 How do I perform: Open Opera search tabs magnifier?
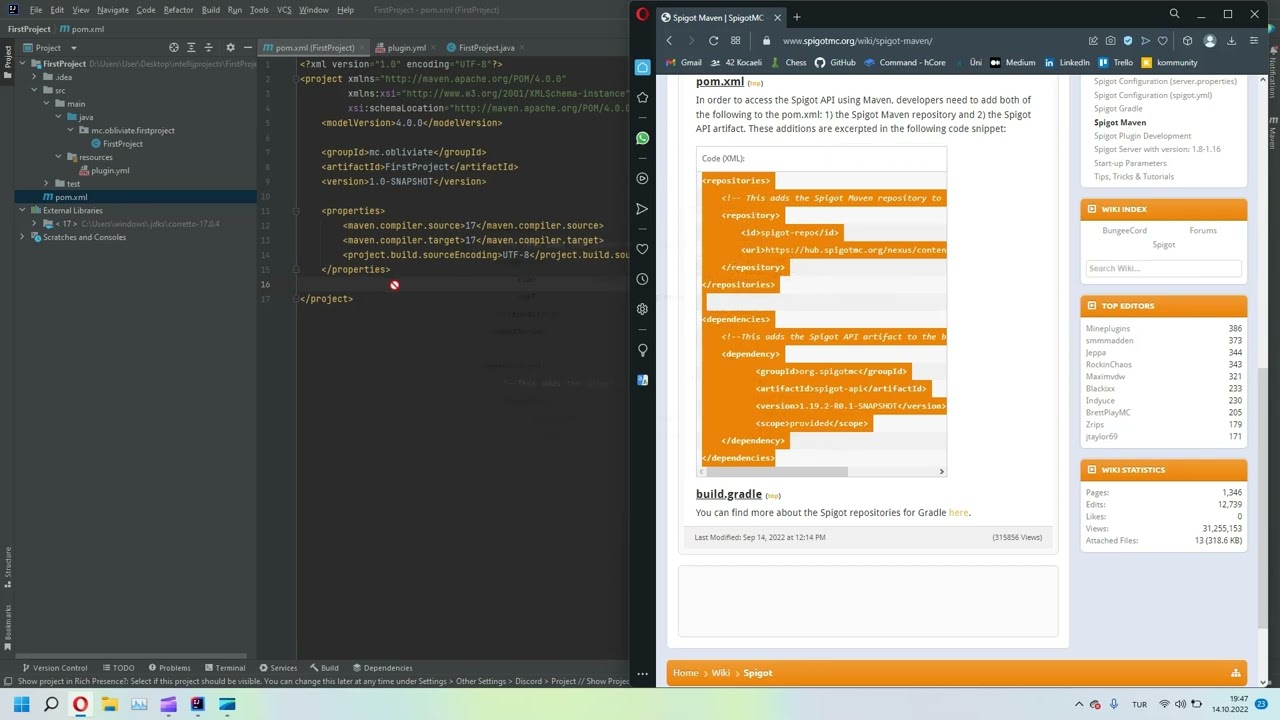pyautogui.click(x=1174, y=14)
